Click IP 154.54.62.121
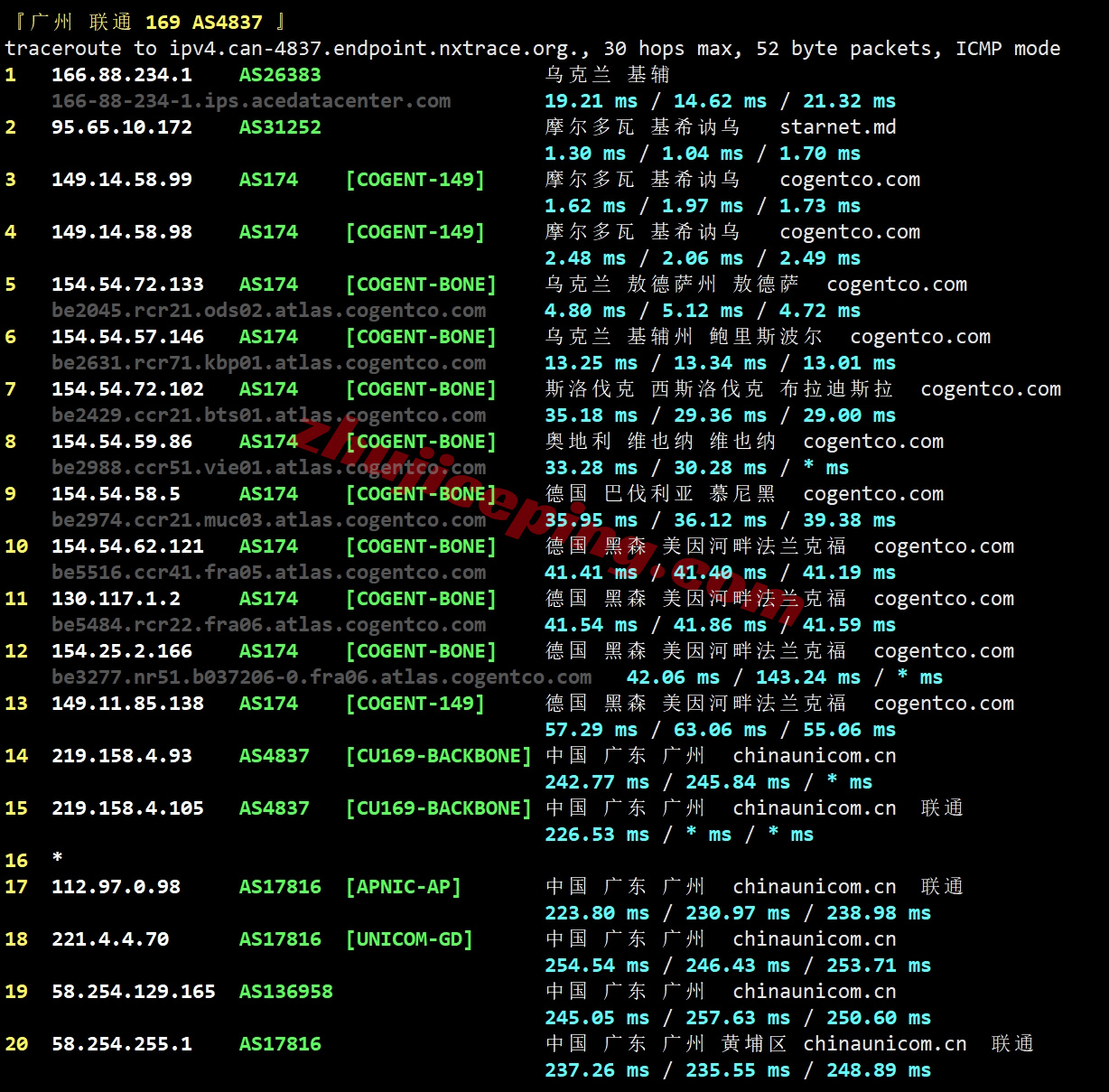The image size is (1109, 1092). 127,546
